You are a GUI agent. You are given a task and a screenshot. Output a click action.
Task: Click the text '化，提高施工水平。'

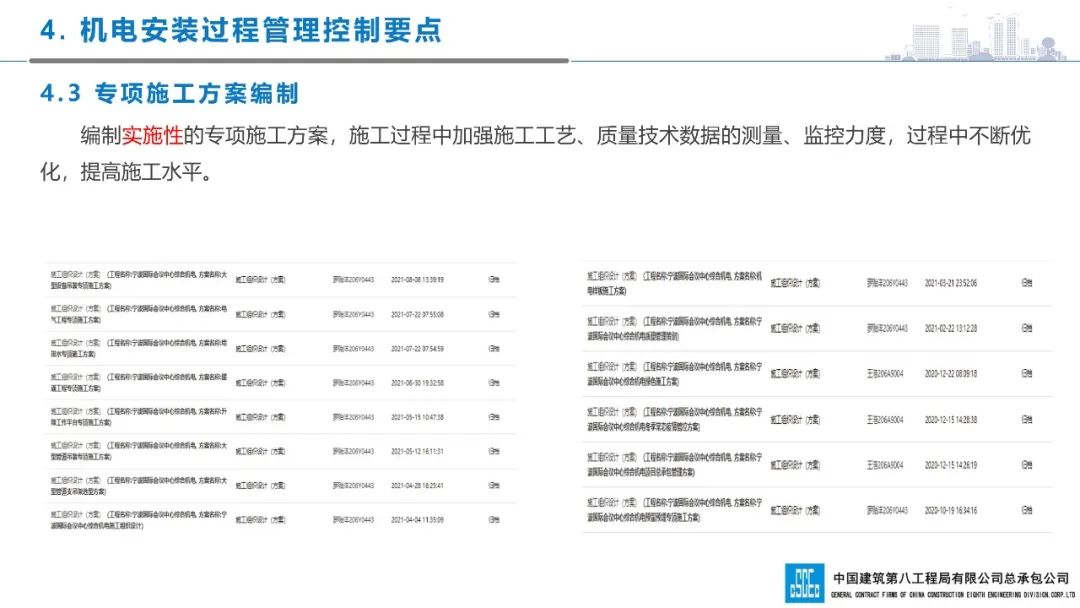127,171
